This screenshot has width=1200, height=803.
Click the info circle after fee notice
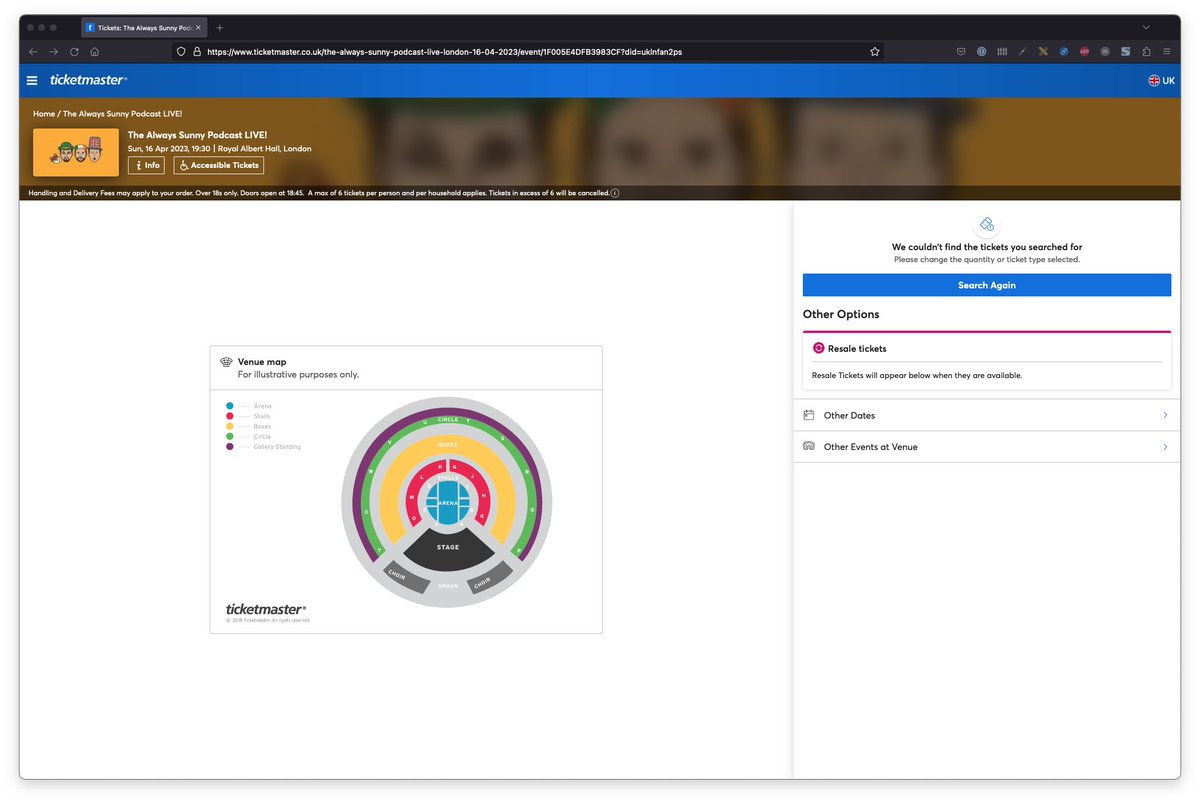click(x=615, y=193)
